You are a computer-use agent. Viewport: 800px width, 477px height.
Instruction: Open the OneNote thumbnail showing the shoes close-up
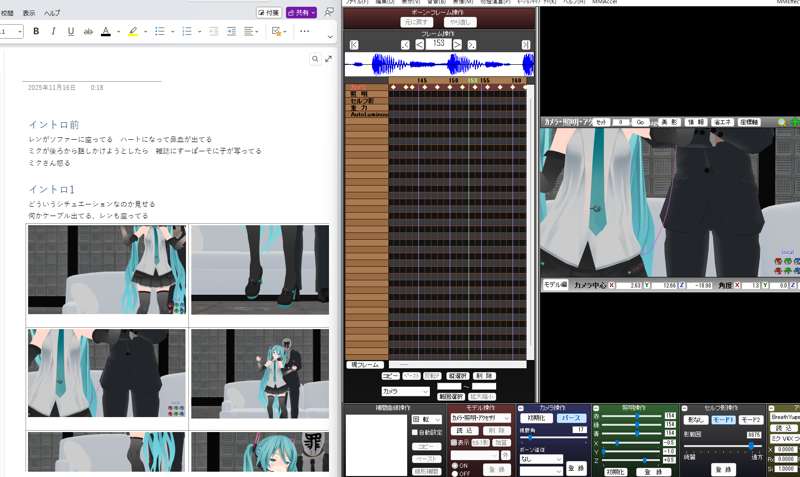pos(260,269)
